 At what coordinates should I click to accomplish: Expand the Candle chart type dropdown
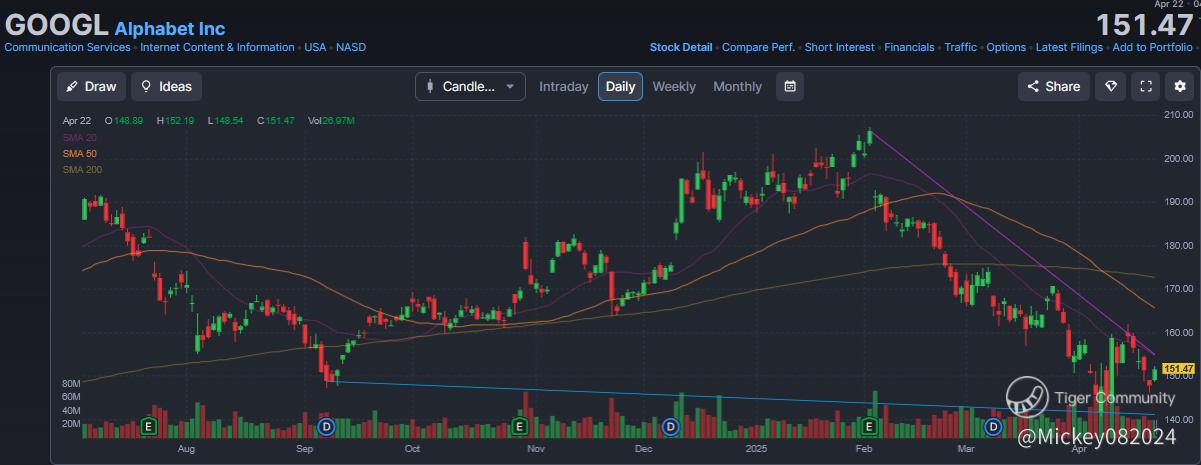coord(470,86)
